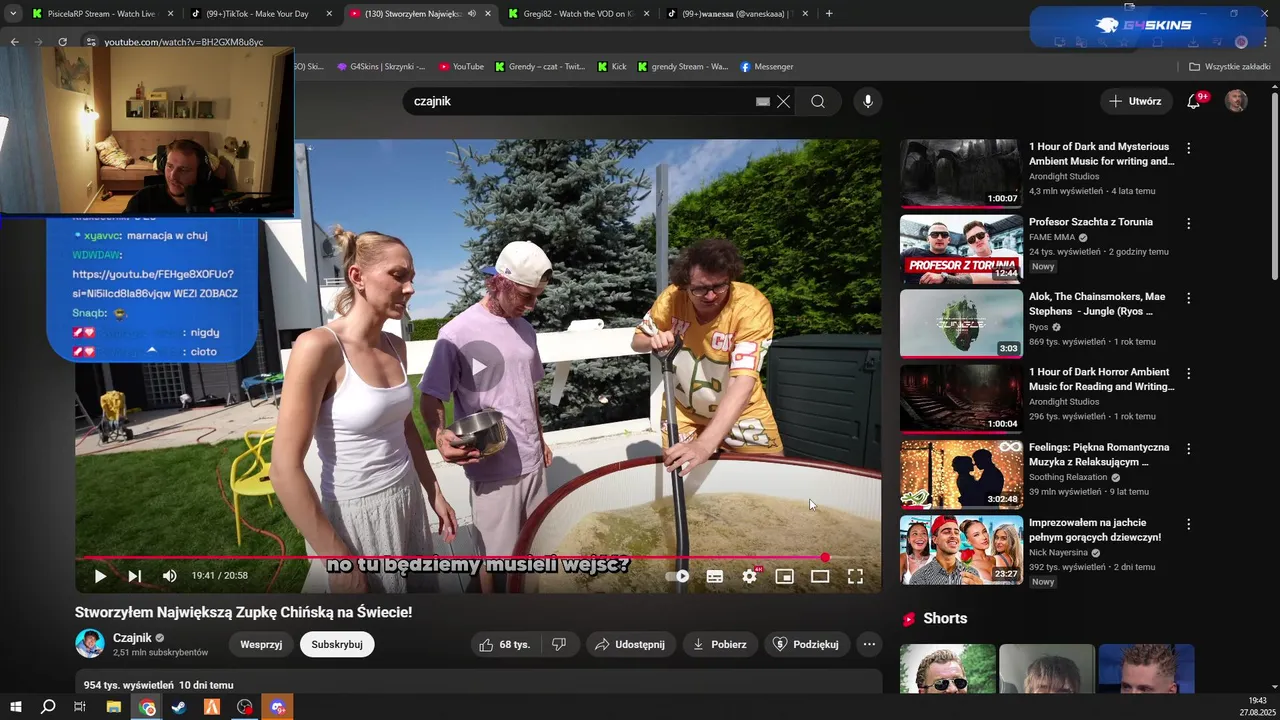Toggle theater mode view

820,576
